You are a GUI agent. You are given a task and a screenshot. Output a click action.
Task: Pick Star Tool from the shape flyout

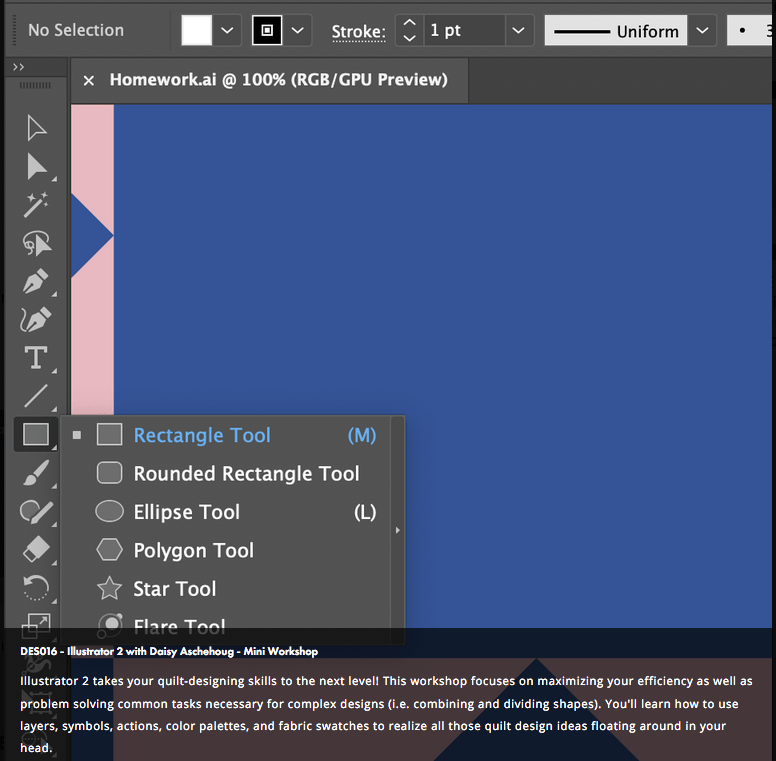click(x=175, y=589)
